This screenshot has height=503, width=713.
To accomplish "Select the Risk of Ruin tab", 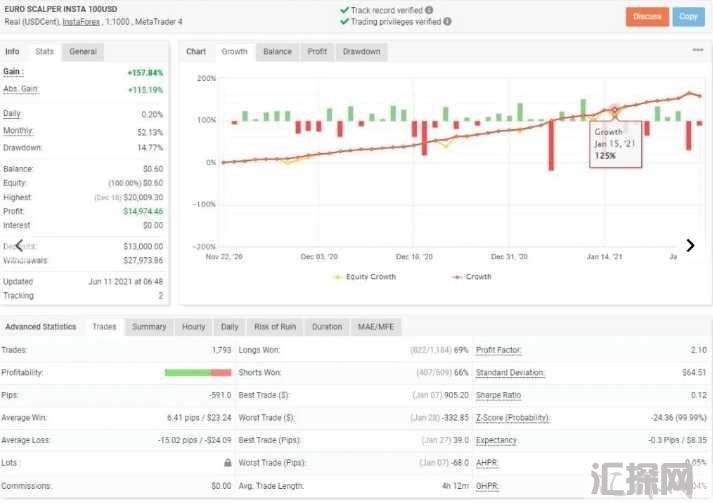I will click(x=274, y=327).
